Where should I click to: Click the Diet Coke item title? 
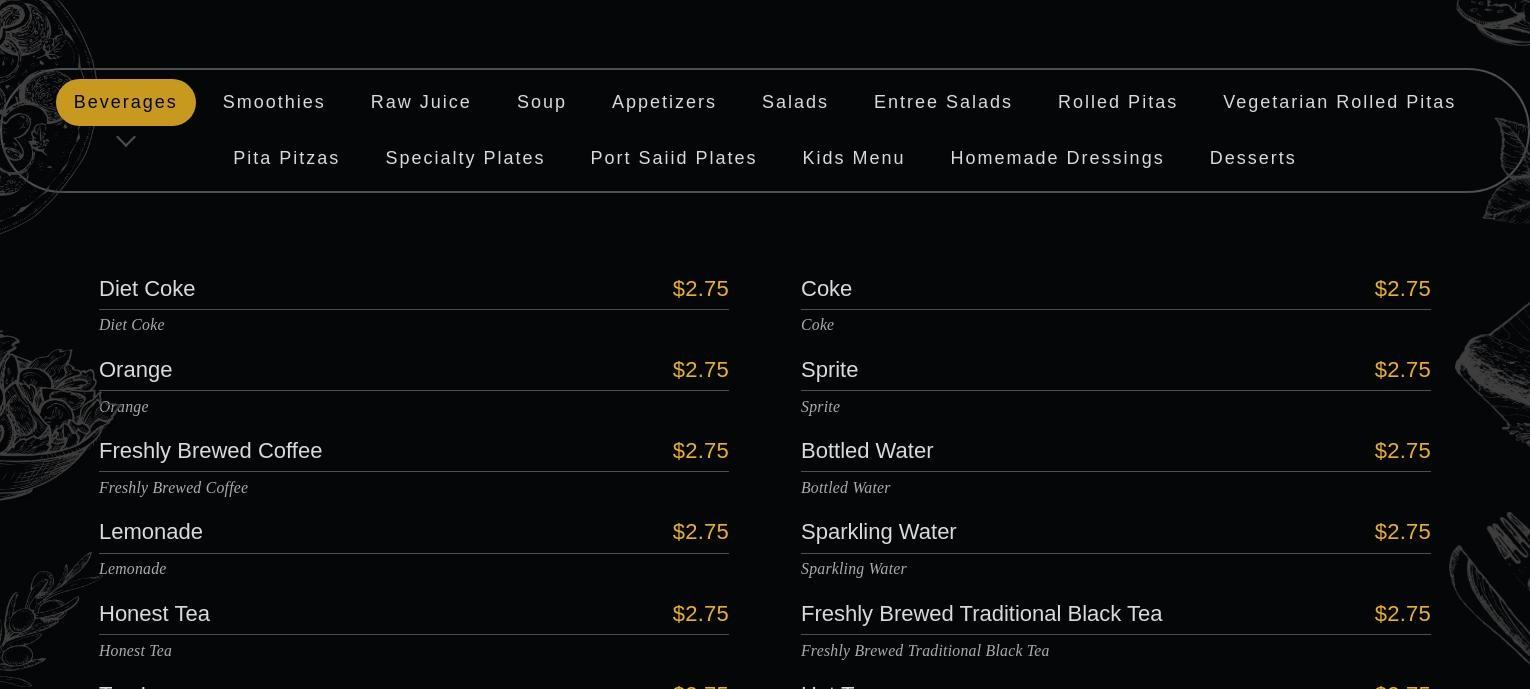coord(147,289)
